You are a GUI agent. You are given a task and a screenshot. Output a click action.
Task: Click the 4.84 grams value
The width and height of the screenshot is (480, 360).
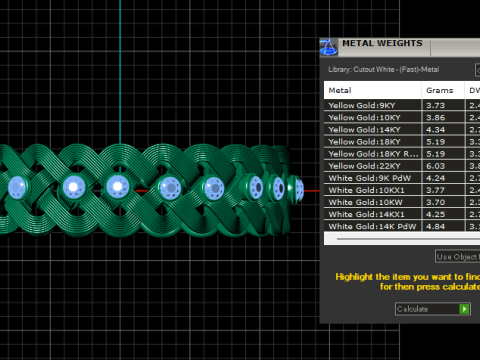coord(435,226)
